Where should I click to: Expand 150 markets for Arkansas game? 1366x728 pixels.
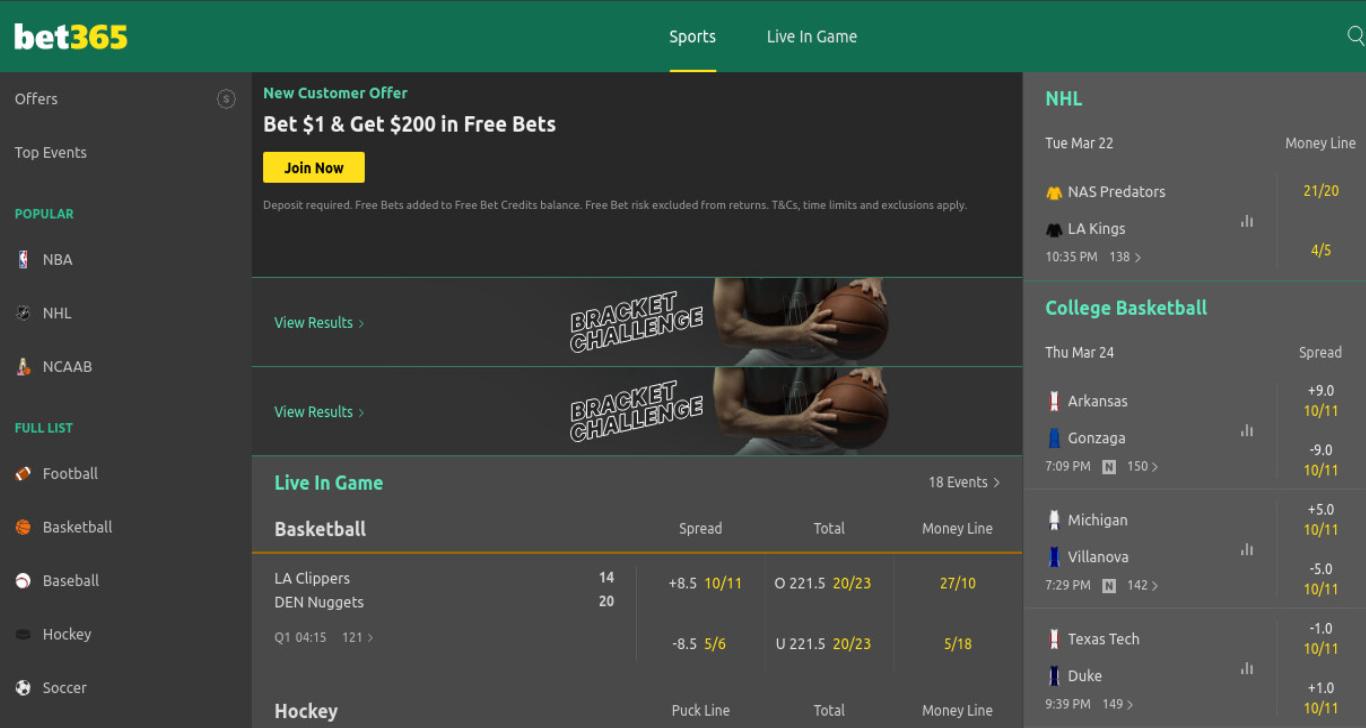[1142, 466]
